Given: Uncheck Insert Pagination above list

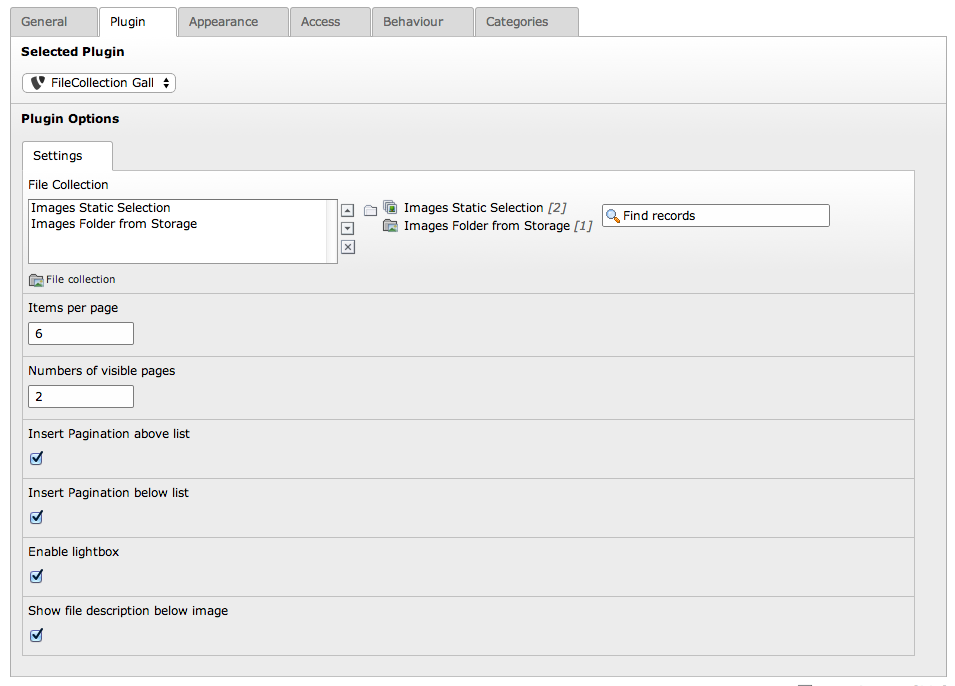Looking at the screenshot, I should click(37, 459).
